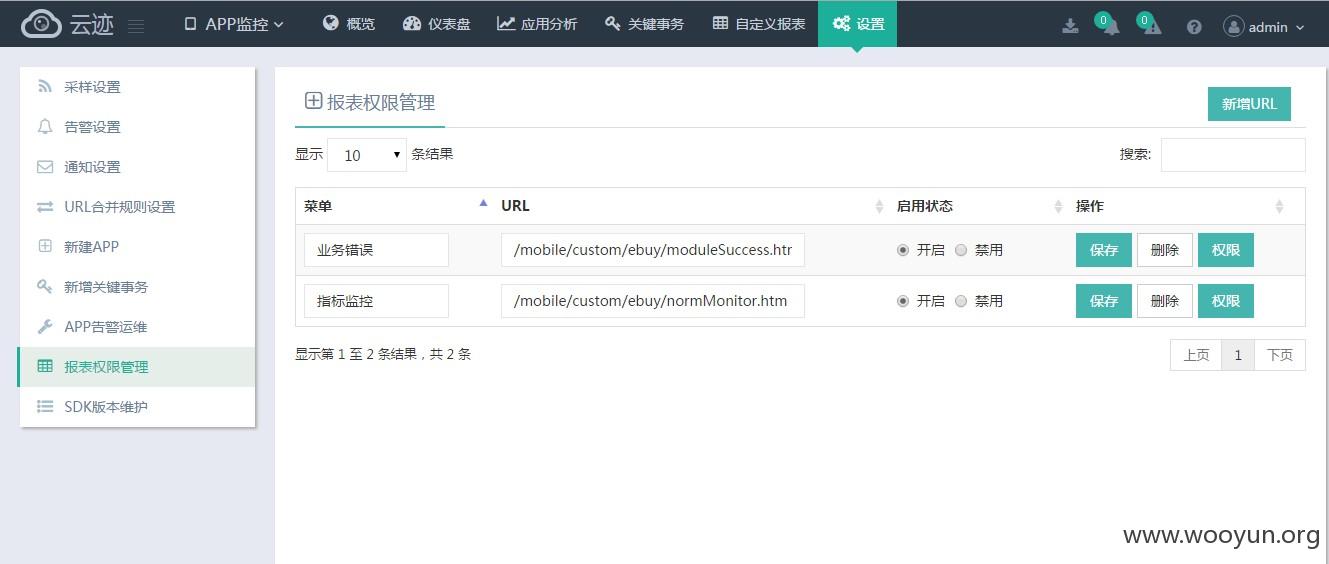Open 告警设置 in sidebar
This screenshot has height=564, width=1329.
(x=137, y=127)
